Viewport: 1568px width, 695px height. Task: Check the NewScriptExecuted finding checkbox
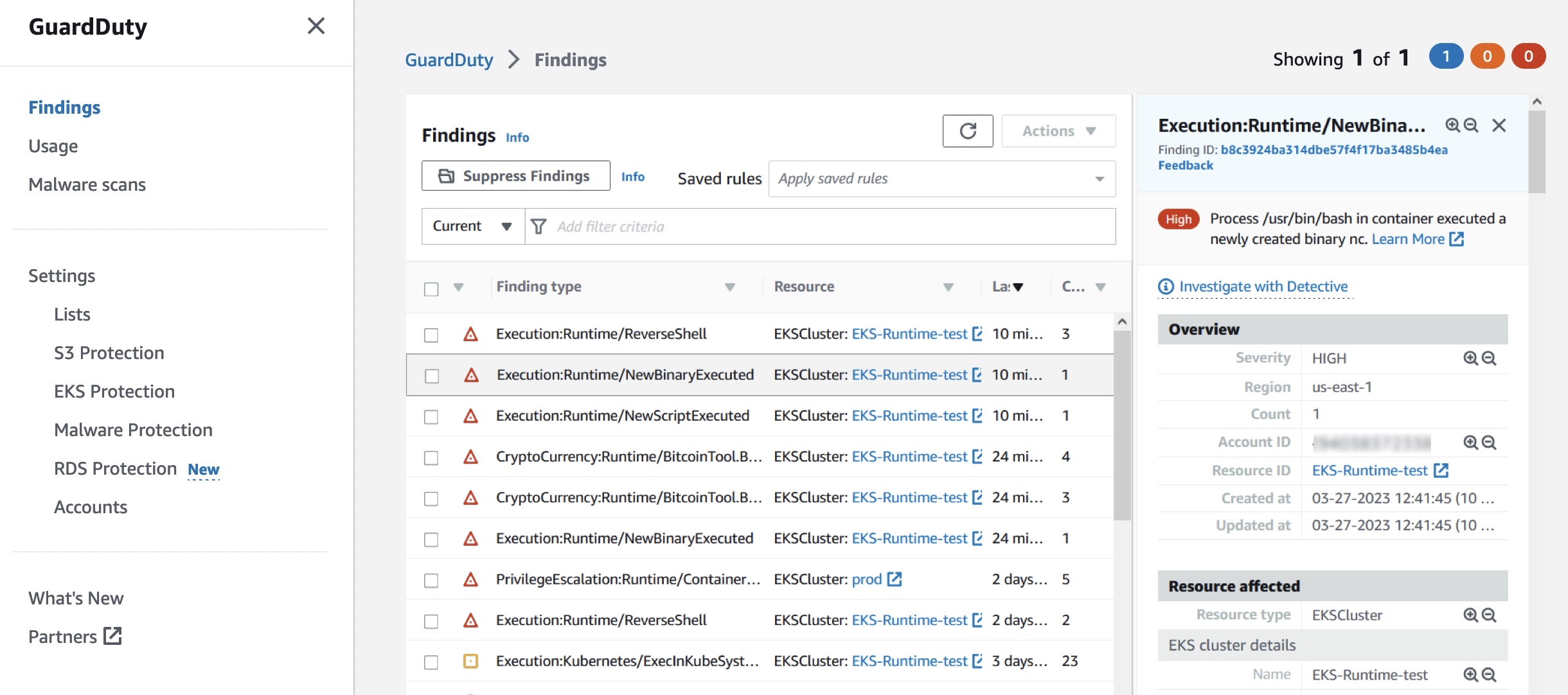pyautogui.click(x=431, y=417)
